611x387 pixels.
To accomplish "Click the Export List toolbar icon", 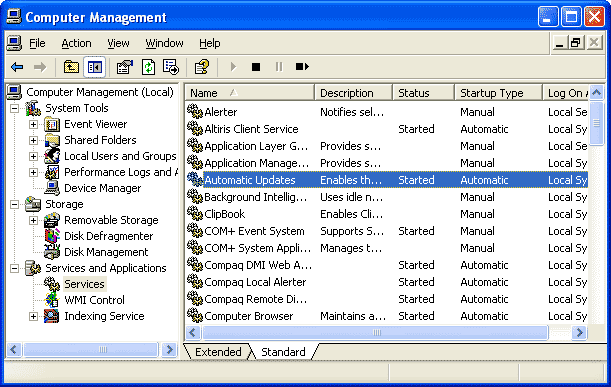I will click(x=171, y=67).
